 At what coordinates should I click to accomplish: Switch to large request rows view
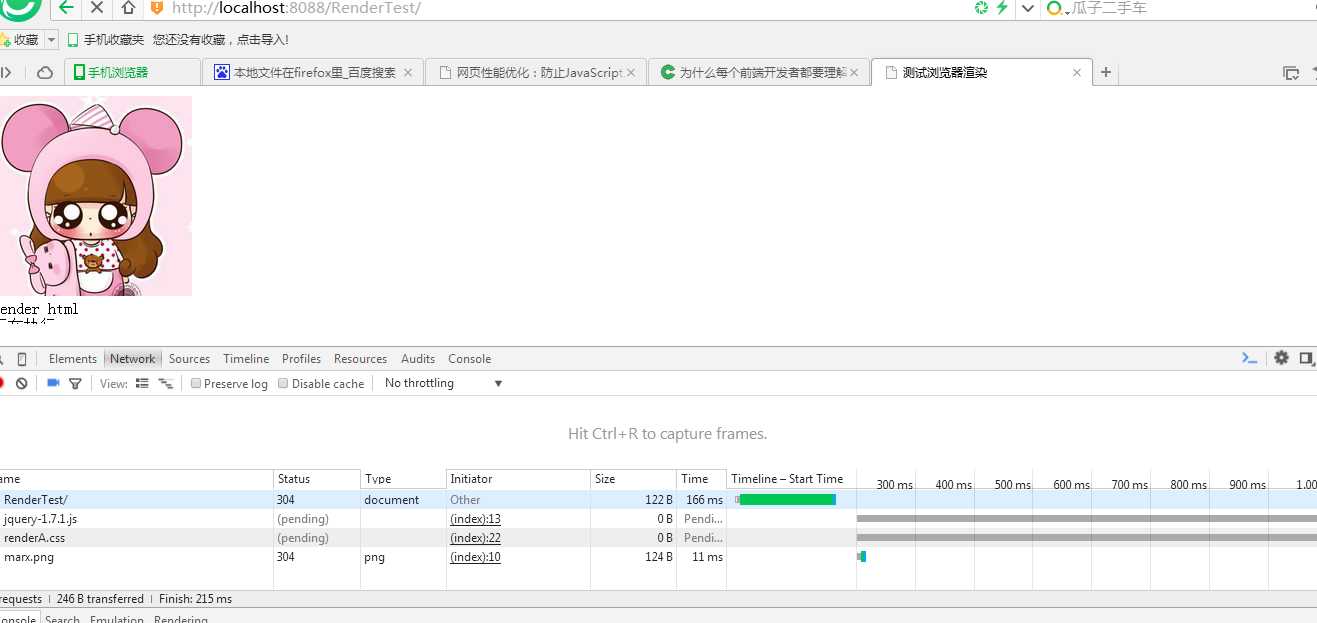[142, 383]
